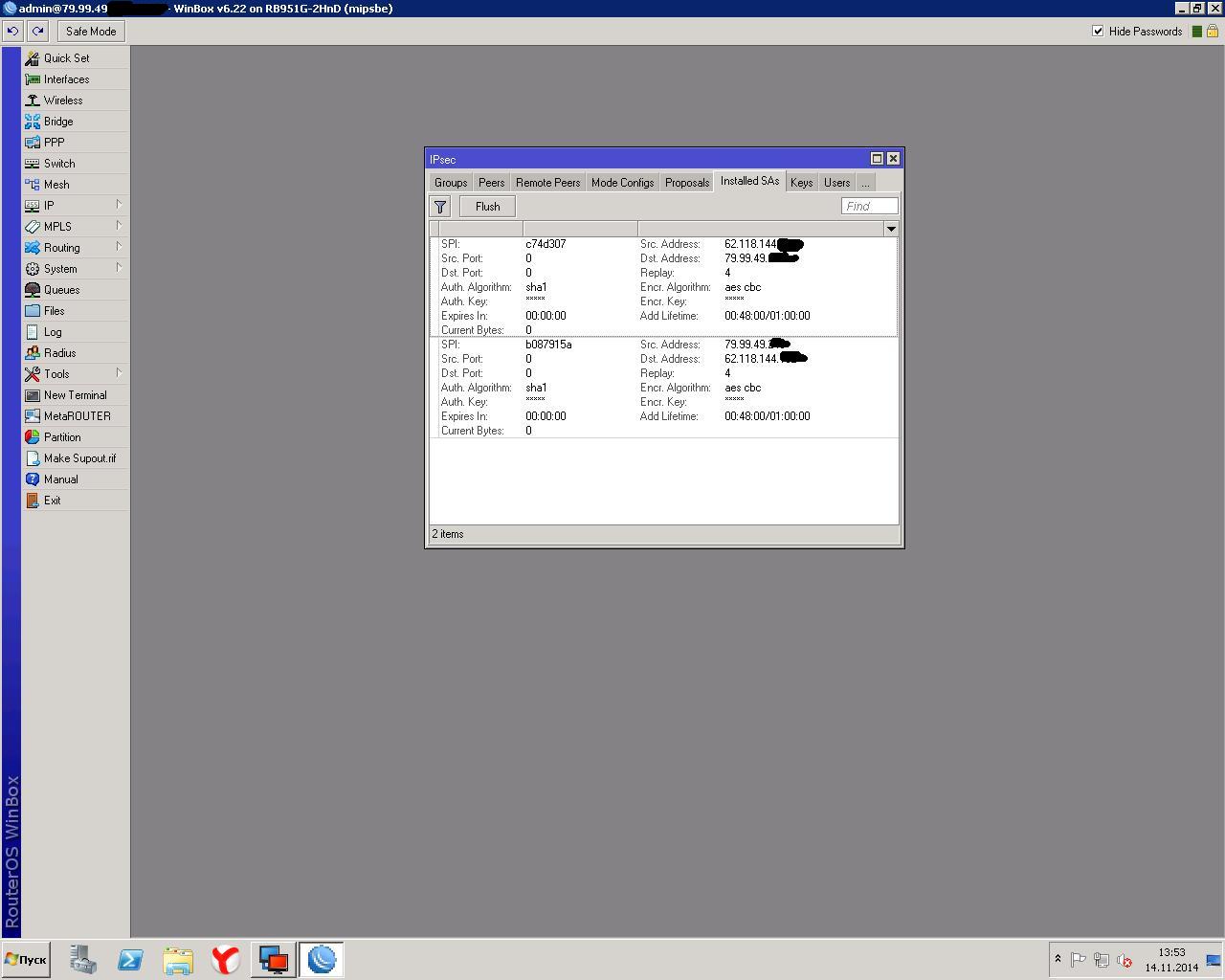
Task: Select the SA entry with SPI c74d307
Action: pos(664,287)
